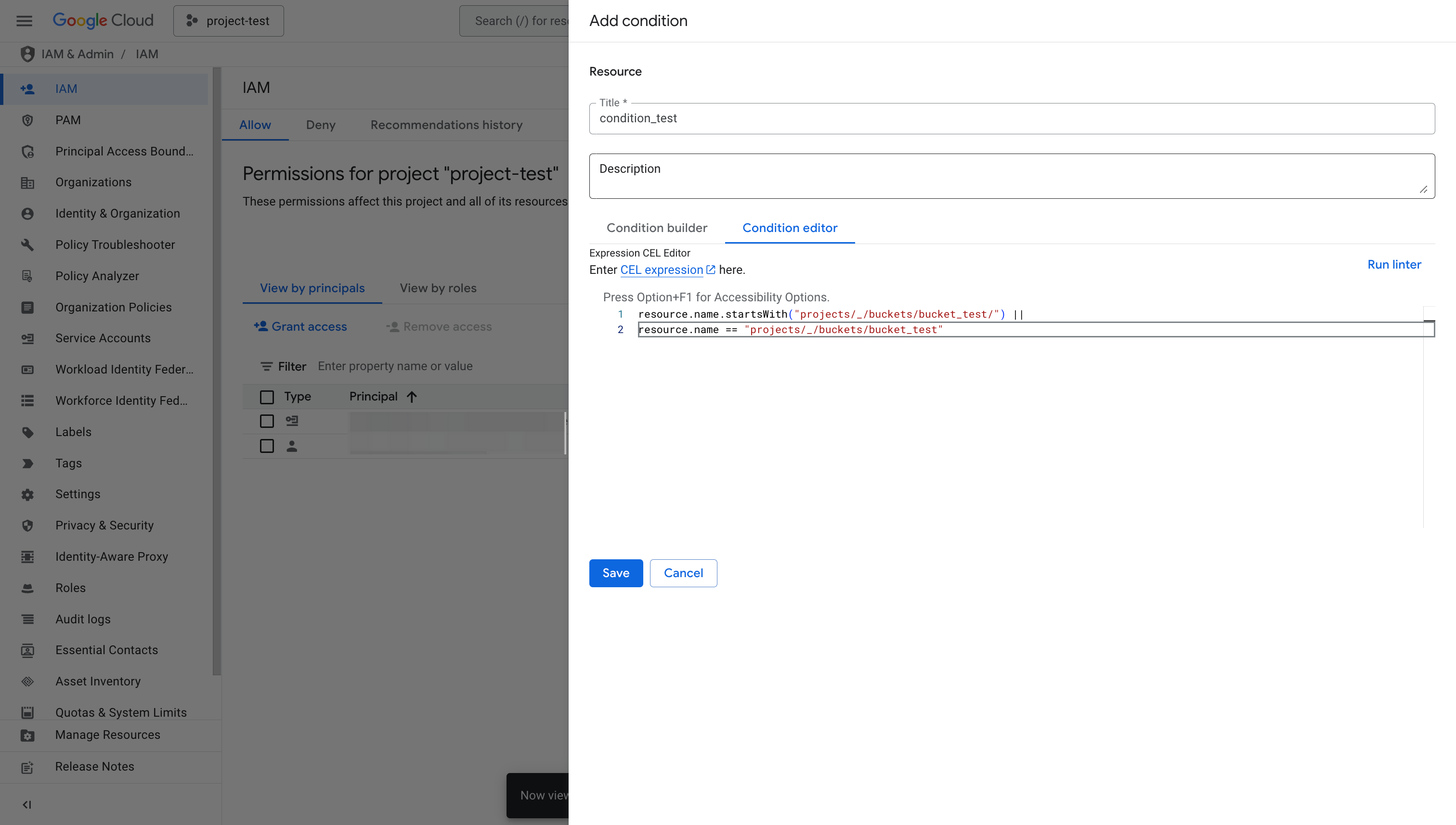The height and width of the screenshot is (825, 1456).
Task: Click into the Title input field
Action: point(1011,118)
